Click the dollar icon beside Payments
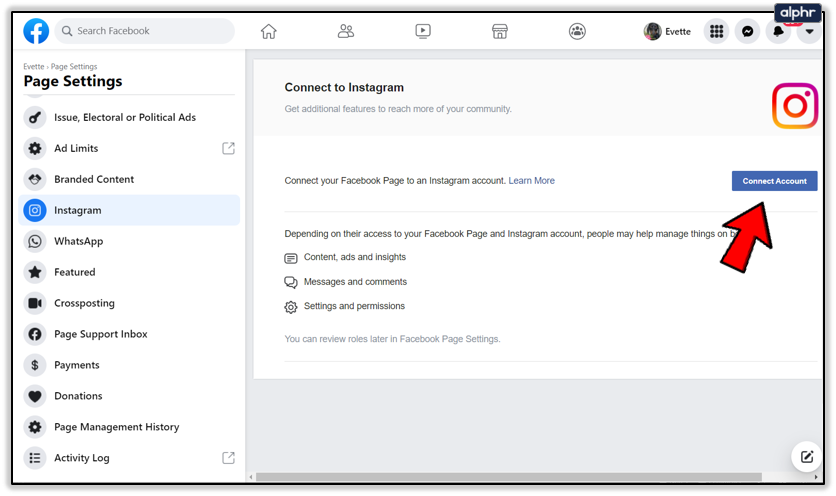 [35, 365]
